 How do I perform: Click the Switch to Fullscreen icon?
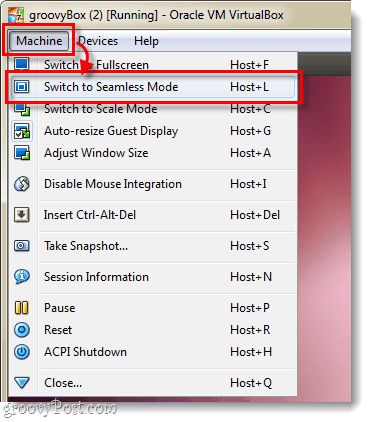coord(22,64)
